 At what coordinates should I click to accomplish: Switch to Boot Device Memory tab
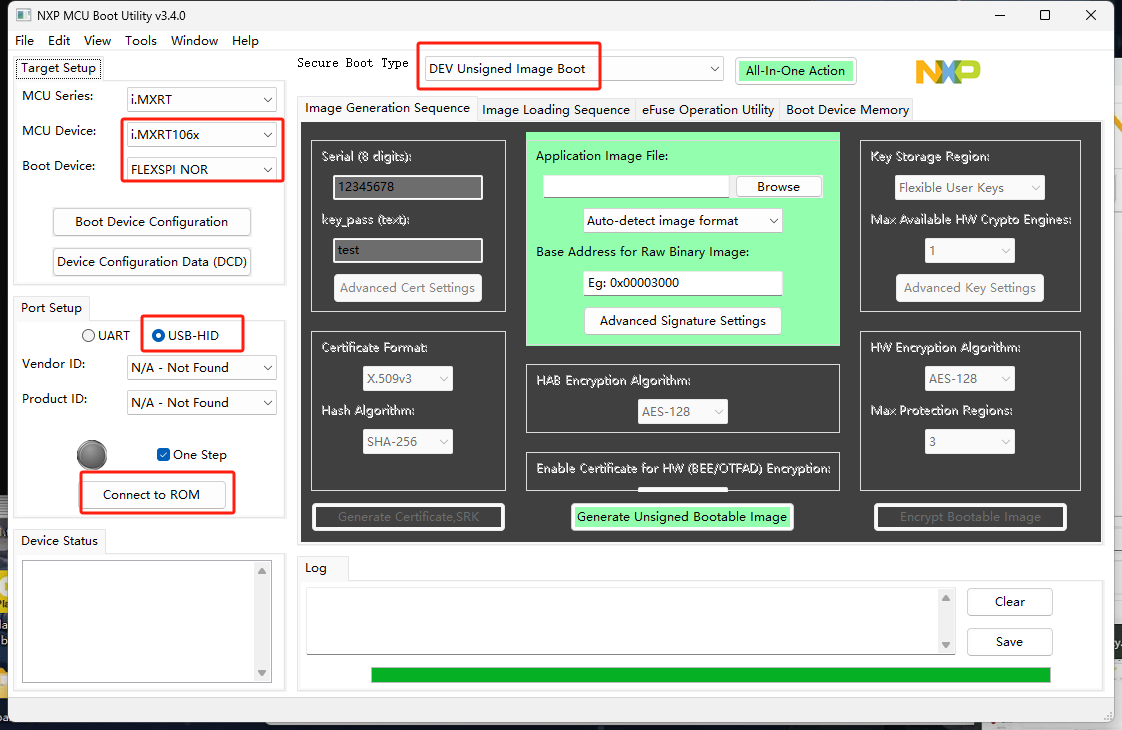click(x=847, y=110)
